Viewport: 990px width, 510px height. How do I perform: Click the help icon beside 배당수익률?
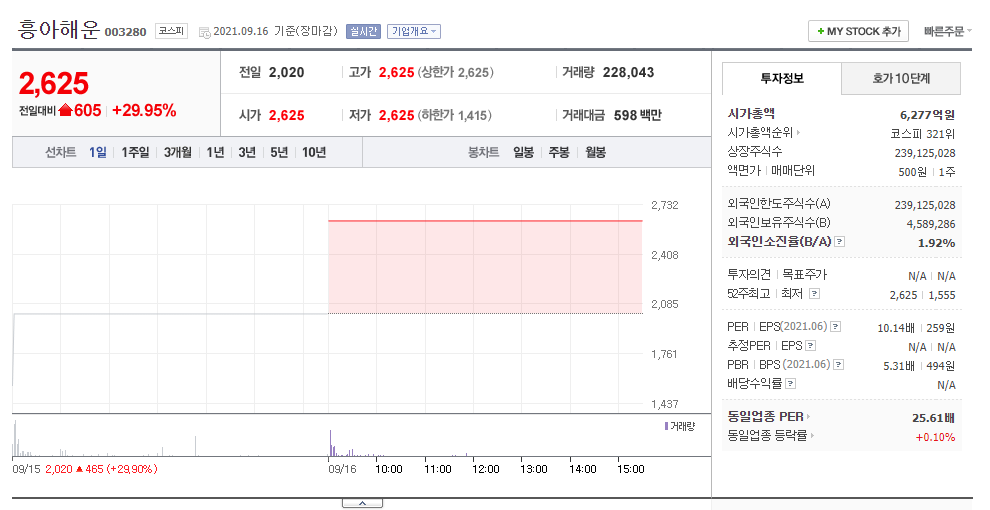[790, 384]
